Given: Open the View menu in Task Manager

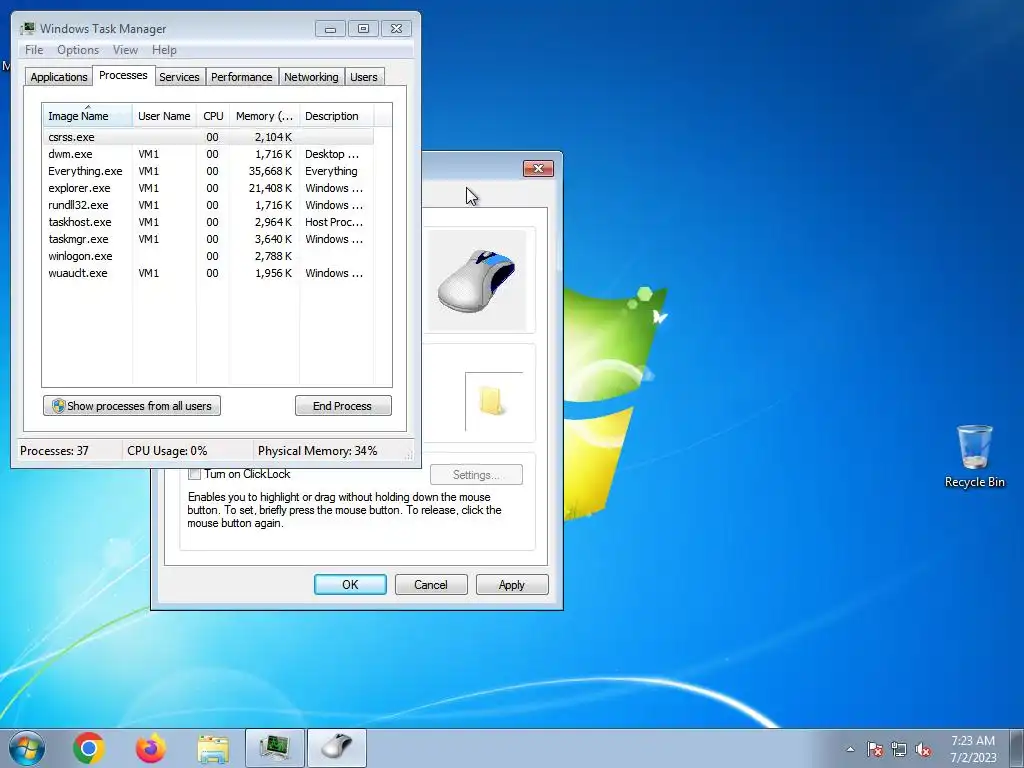Looking at the screenshot, I should 125,50.
